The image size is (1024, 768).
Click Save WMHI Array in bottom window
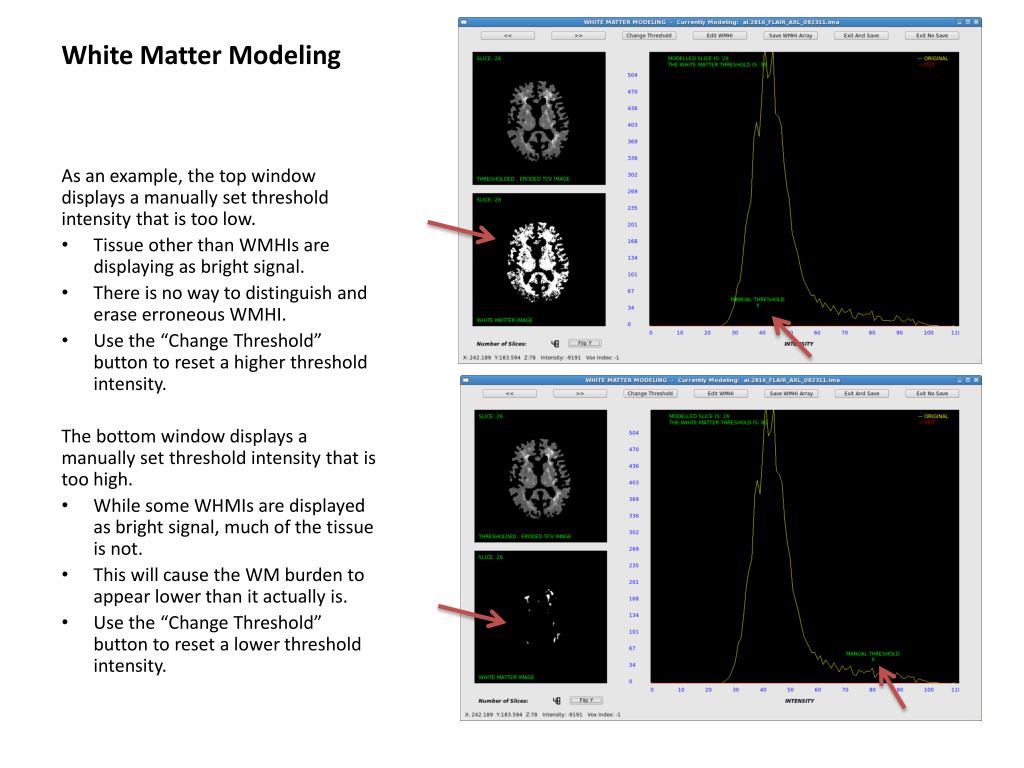791,393
